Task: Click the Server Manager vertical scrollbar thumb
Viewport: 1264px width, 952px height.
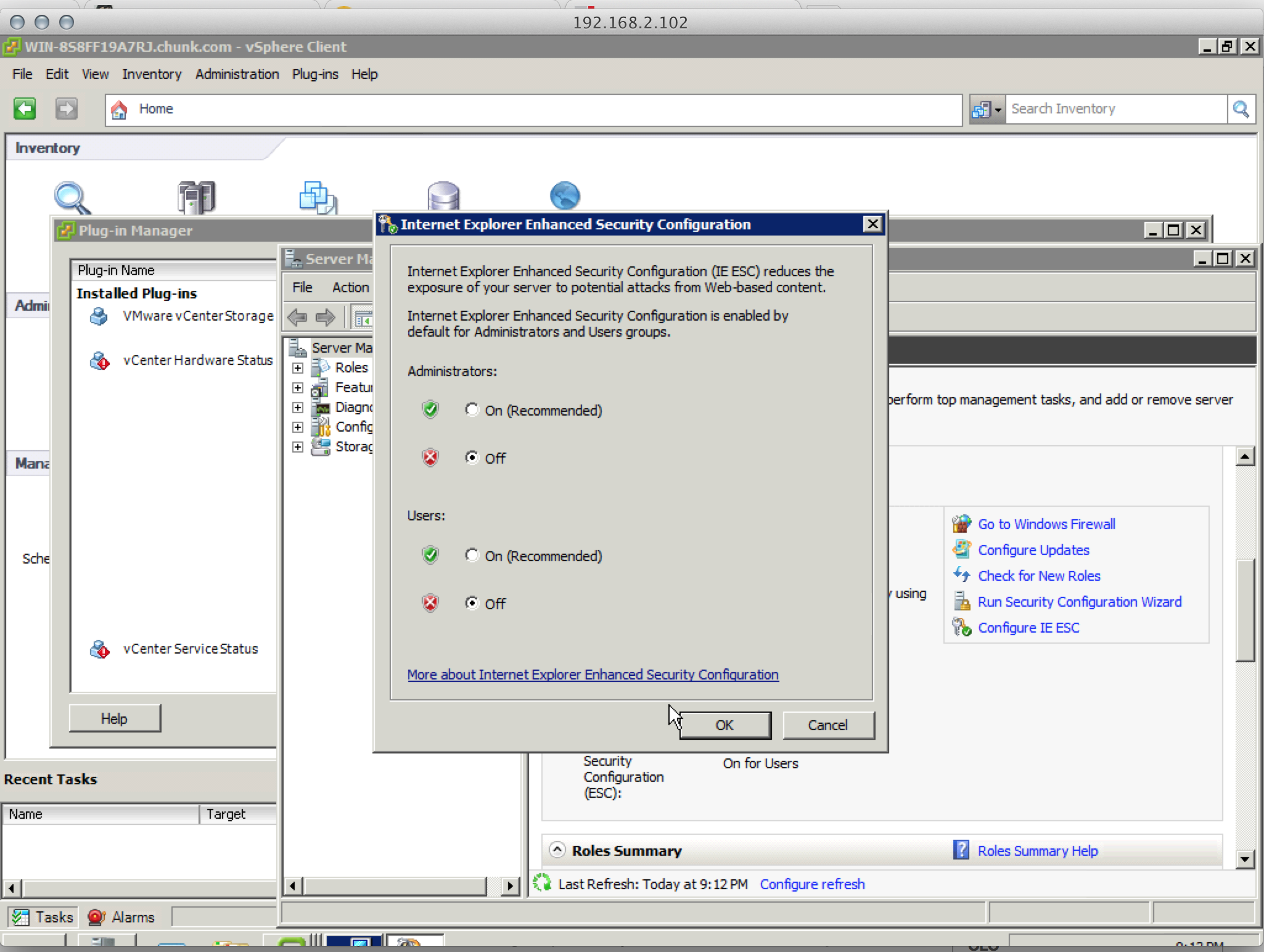Action: (1245, 610)
